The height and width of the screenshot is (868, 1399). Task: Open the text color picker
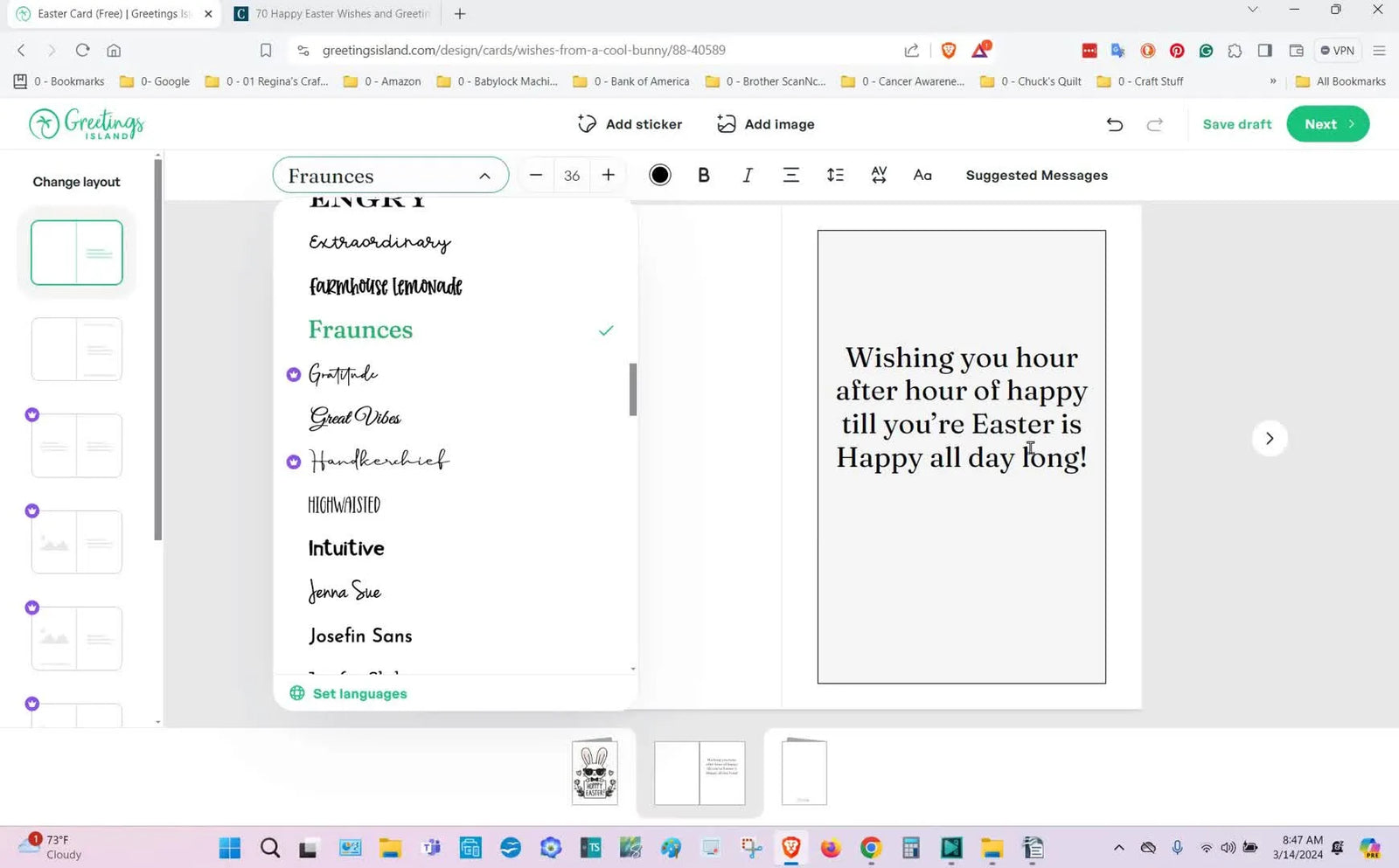click(x=659, y=175)
